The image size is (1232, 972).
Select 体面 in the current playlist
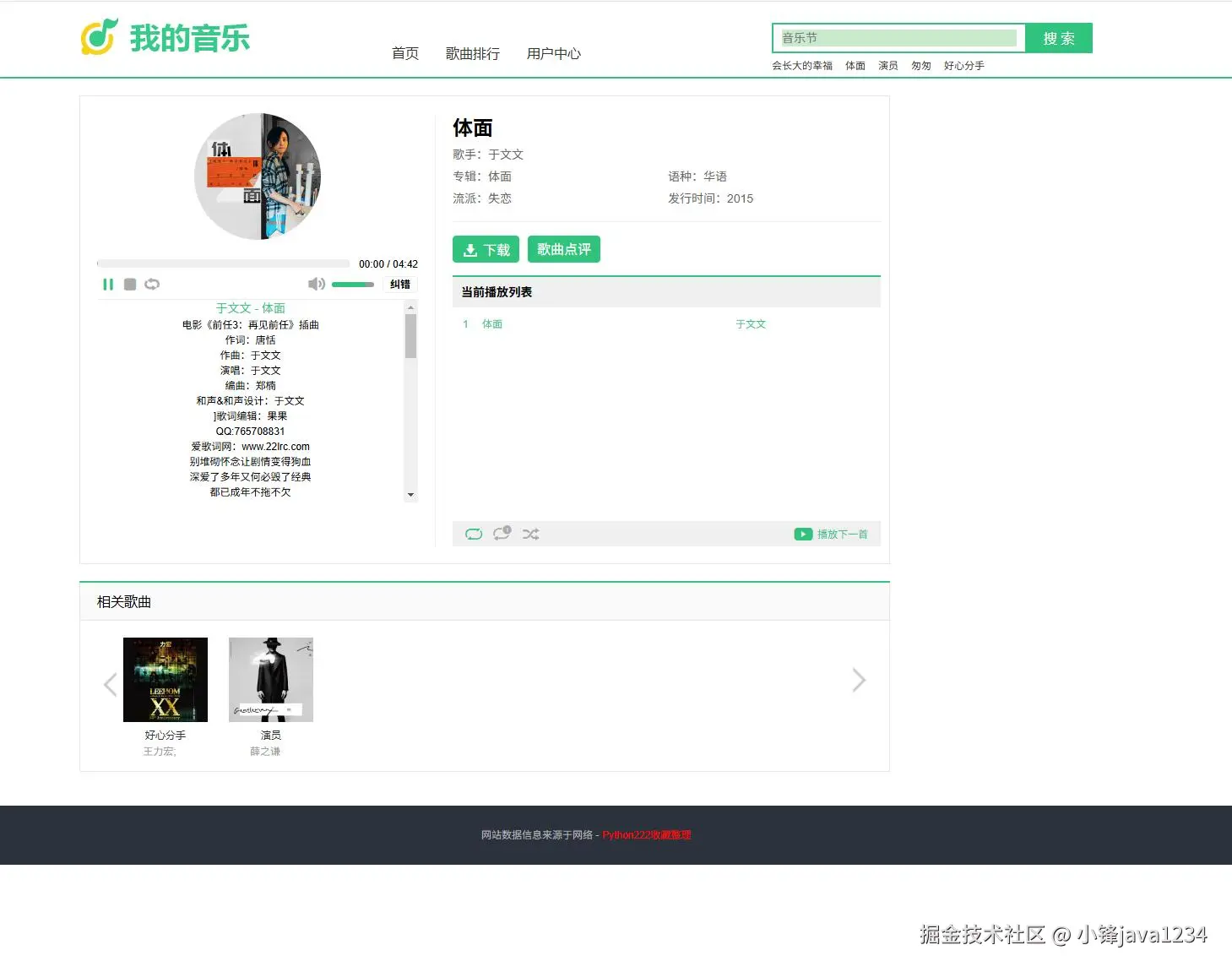click(x=492, y=324)
